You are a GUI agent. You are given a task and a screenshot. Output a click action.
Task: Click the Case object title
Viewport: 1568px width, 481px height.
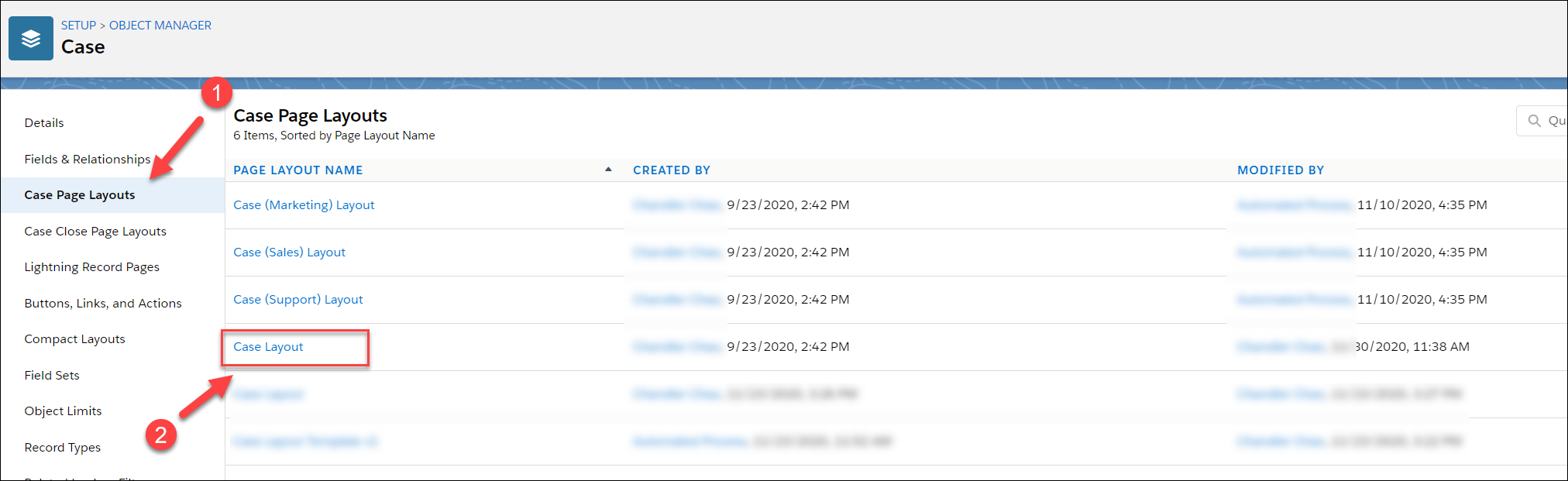83,47
